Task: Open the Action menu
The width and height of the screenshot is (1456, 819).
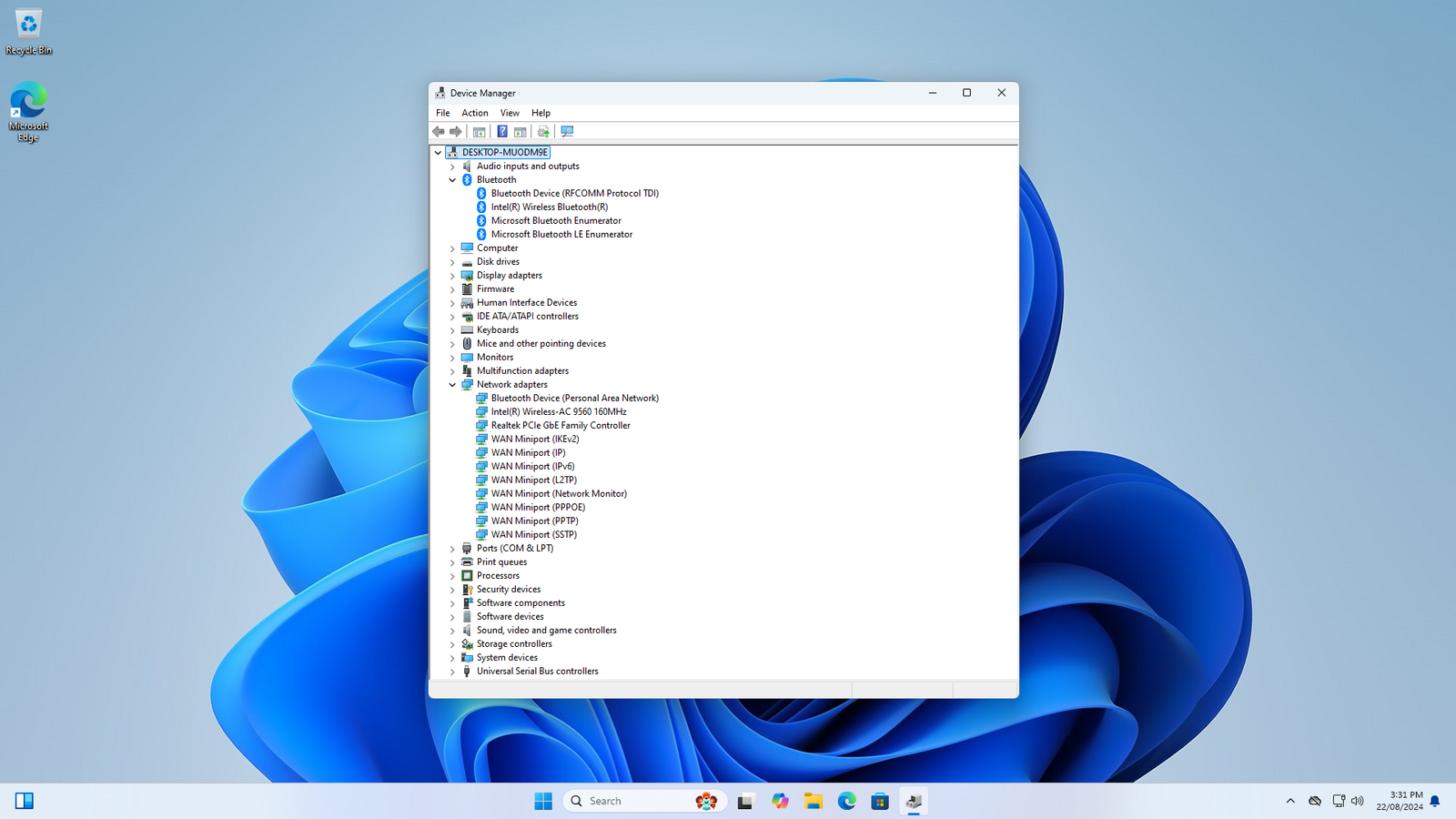Action: click(475, 113)
